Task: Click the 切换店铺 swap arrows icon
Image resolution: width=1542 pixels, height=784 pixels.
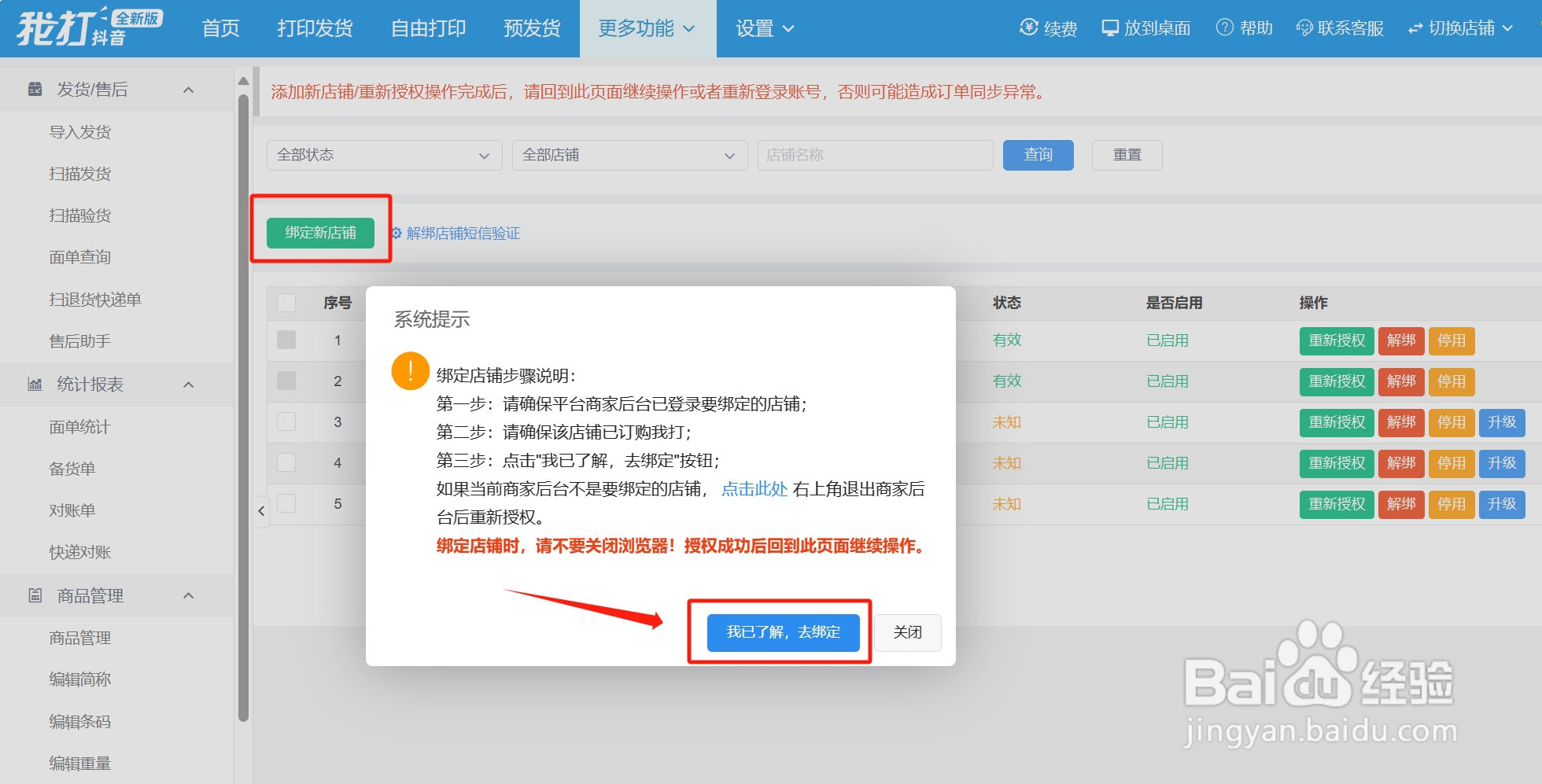Action: pos(1415,28)
